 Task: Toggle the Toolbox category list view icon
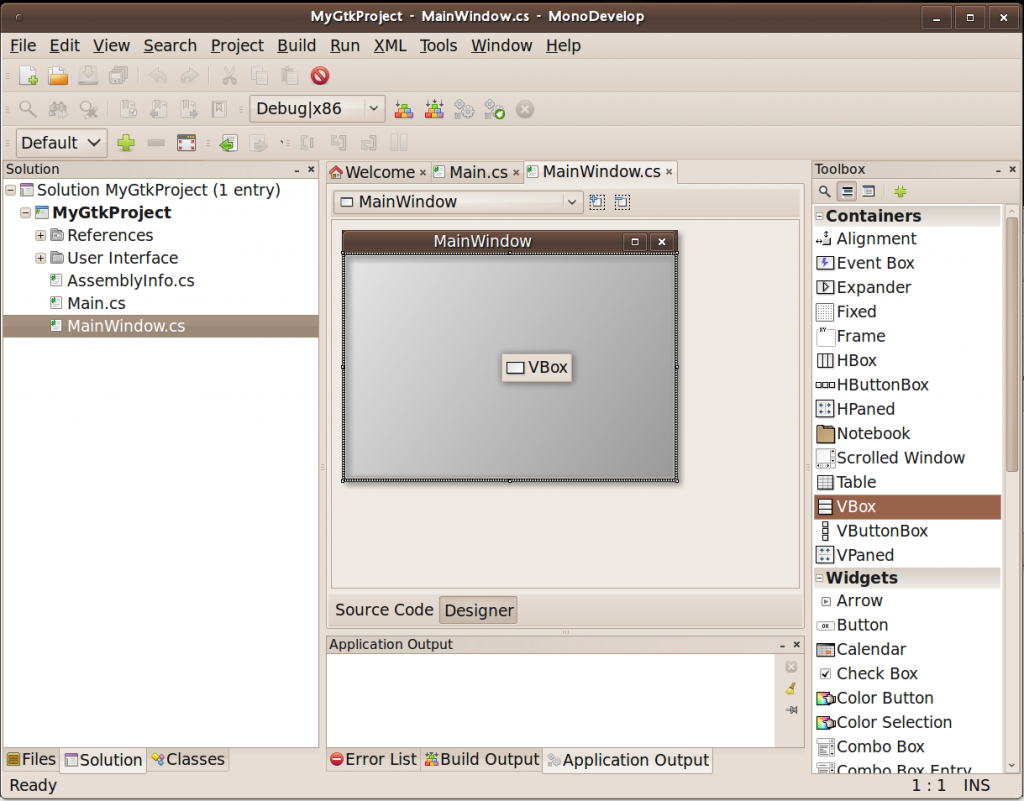(x=847, y=191)
